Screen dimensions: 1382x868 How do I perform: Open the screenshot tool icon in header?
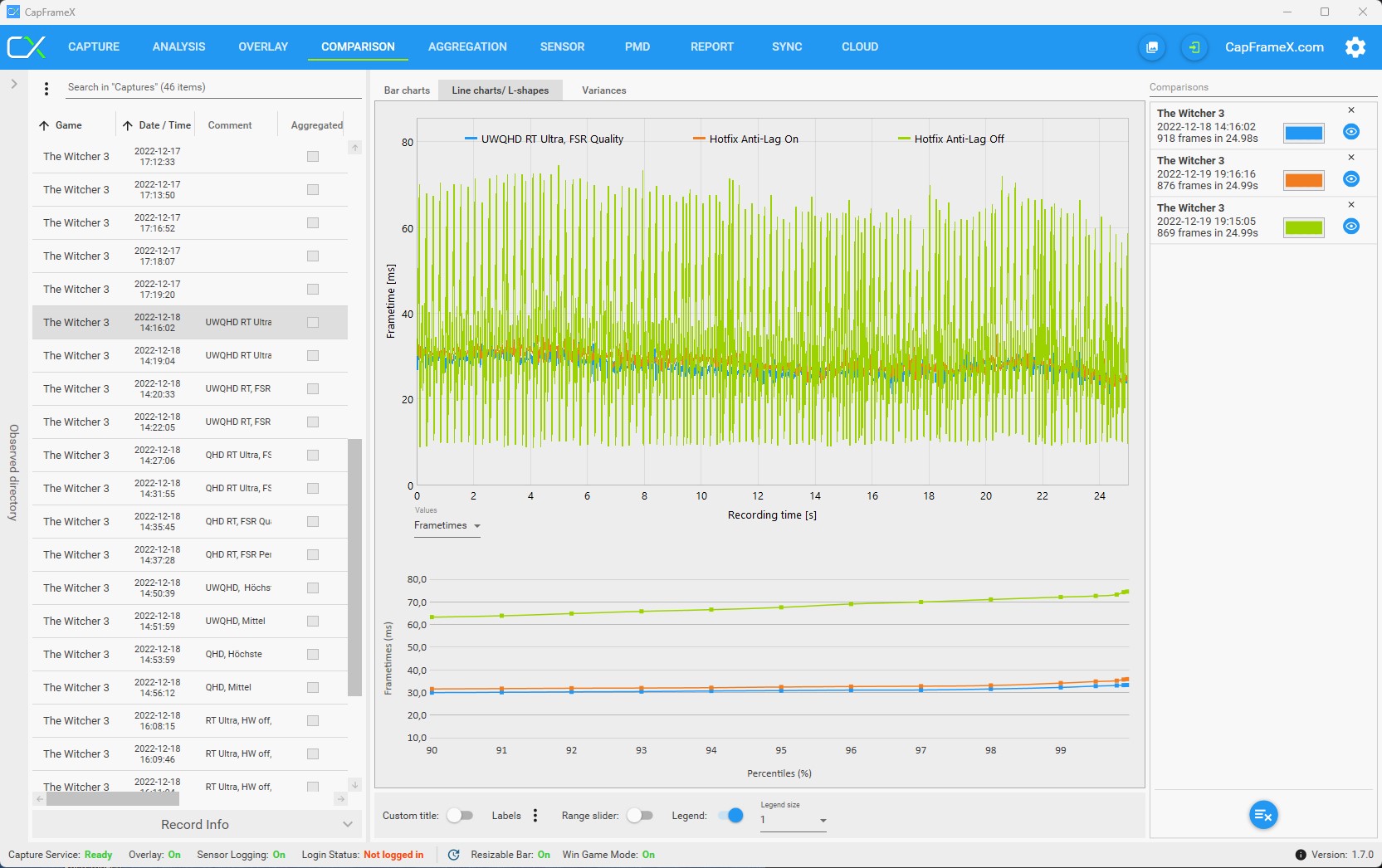pyautogui.click(x=1152, y=47)
